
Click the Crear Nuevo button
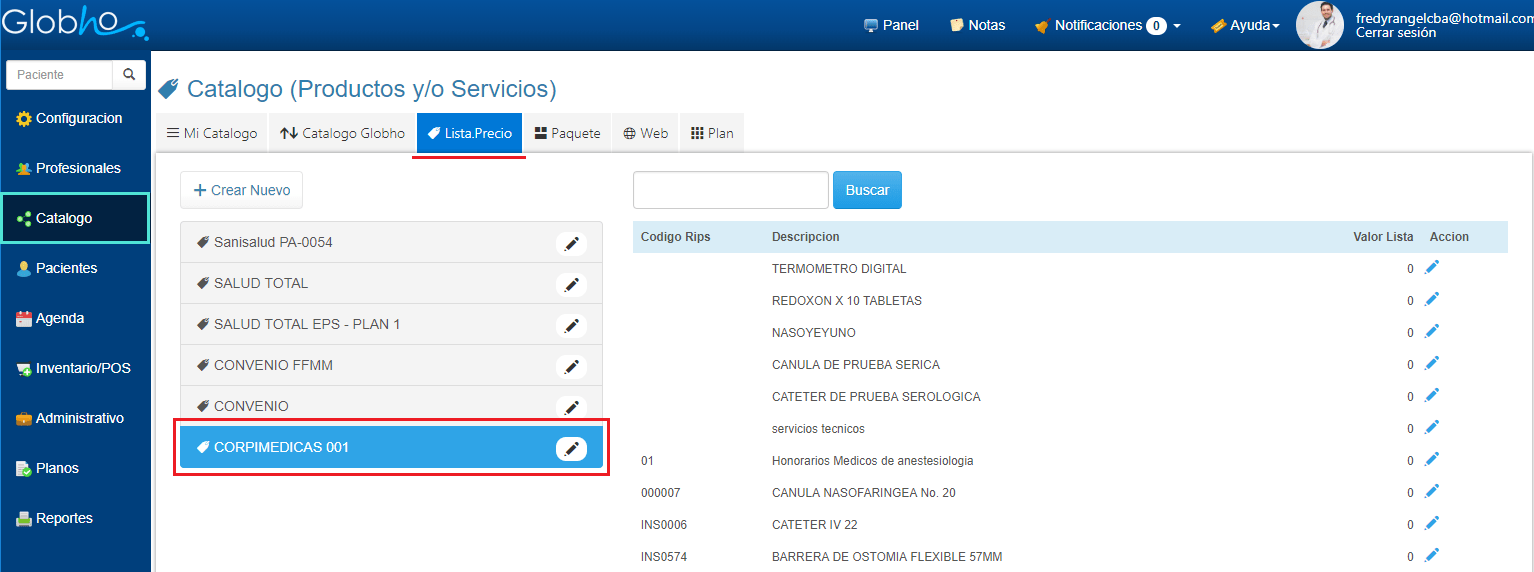(x=241, y=190)
